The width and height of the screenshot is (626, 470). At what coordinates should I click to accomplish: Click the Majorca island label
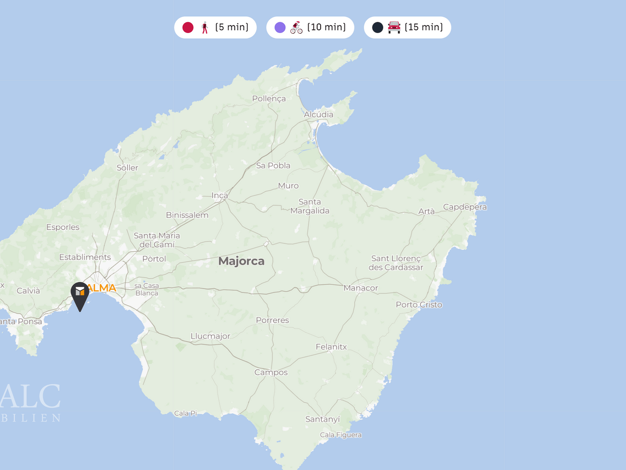pos(241,261)
